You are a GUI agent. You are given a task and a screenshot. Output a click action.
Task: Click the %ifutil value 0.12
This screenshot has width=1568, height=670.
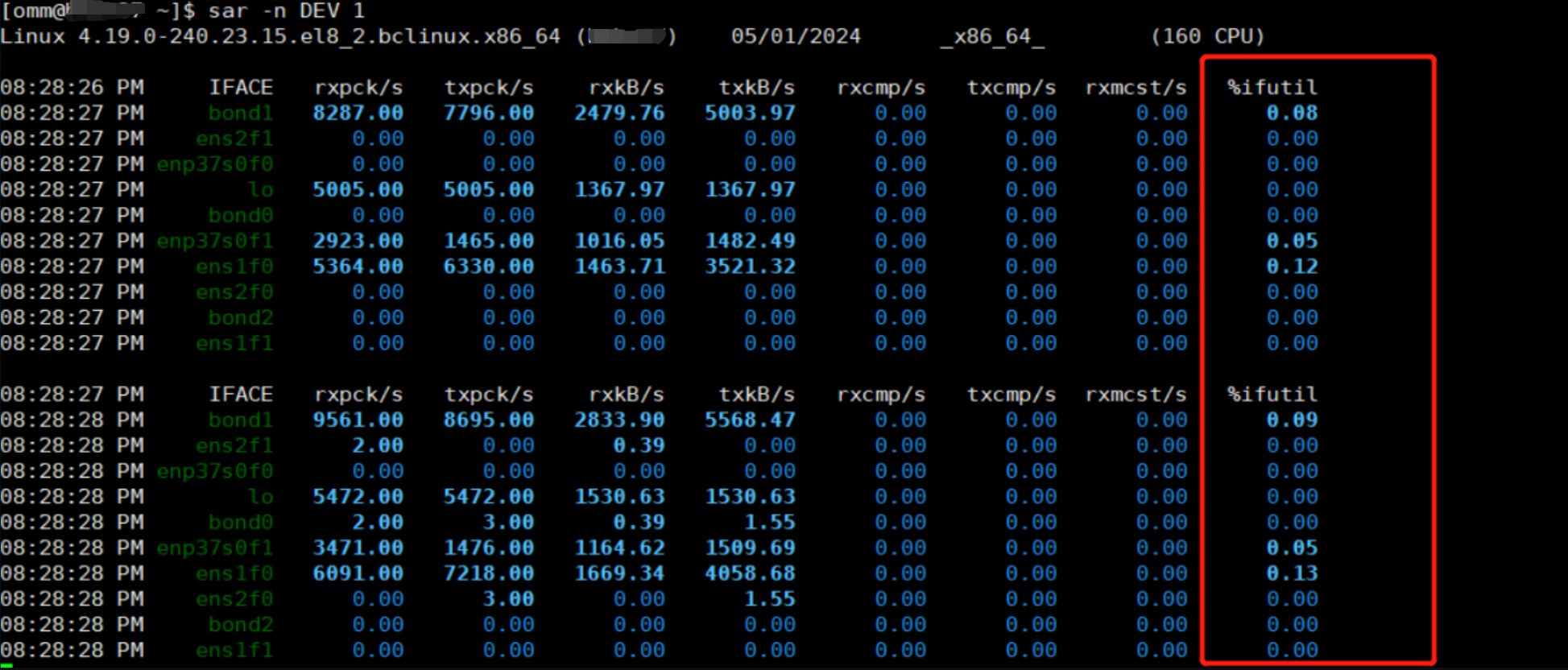tap(1292, 267)
